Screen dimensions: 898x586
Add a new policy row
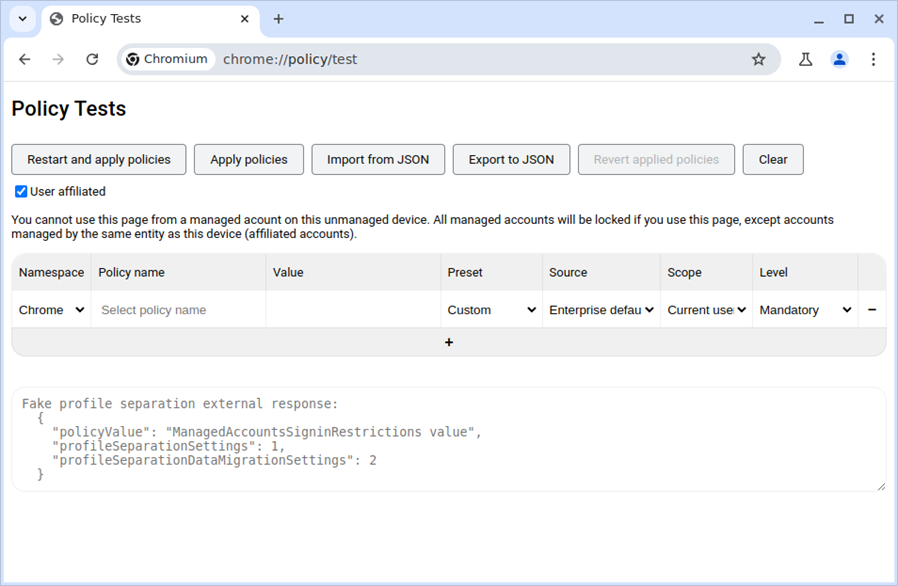click(449, 342)
